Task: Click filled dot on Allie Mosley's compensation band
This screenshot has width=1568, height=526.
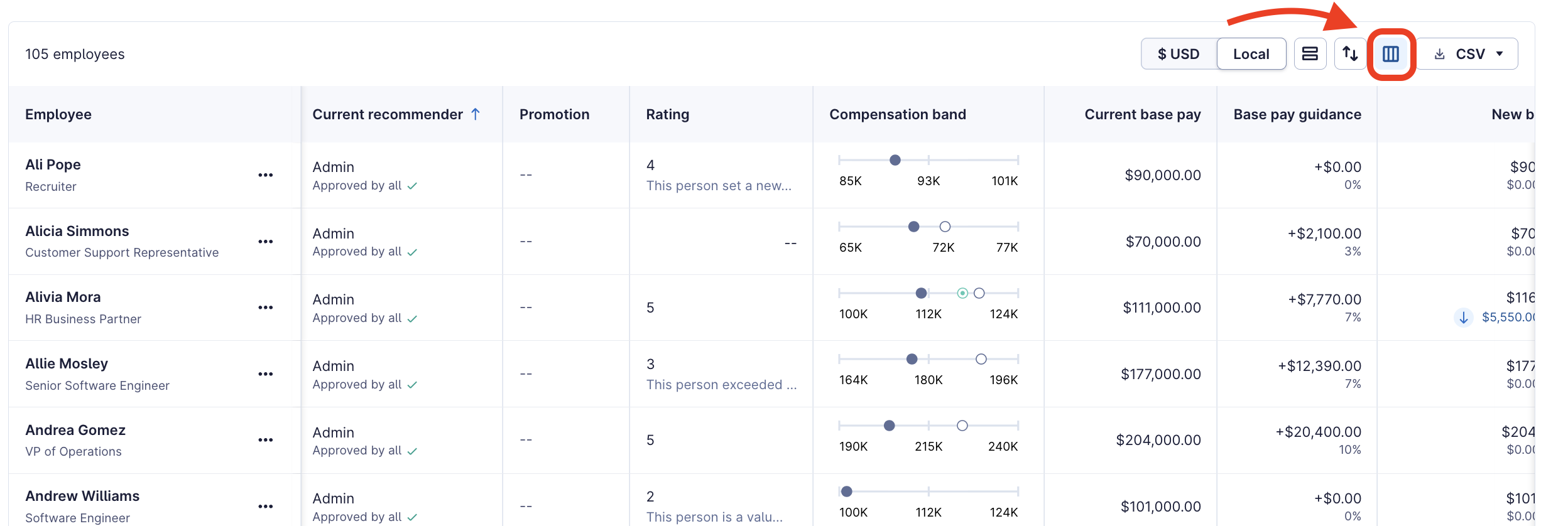Action: coord(912,359)
